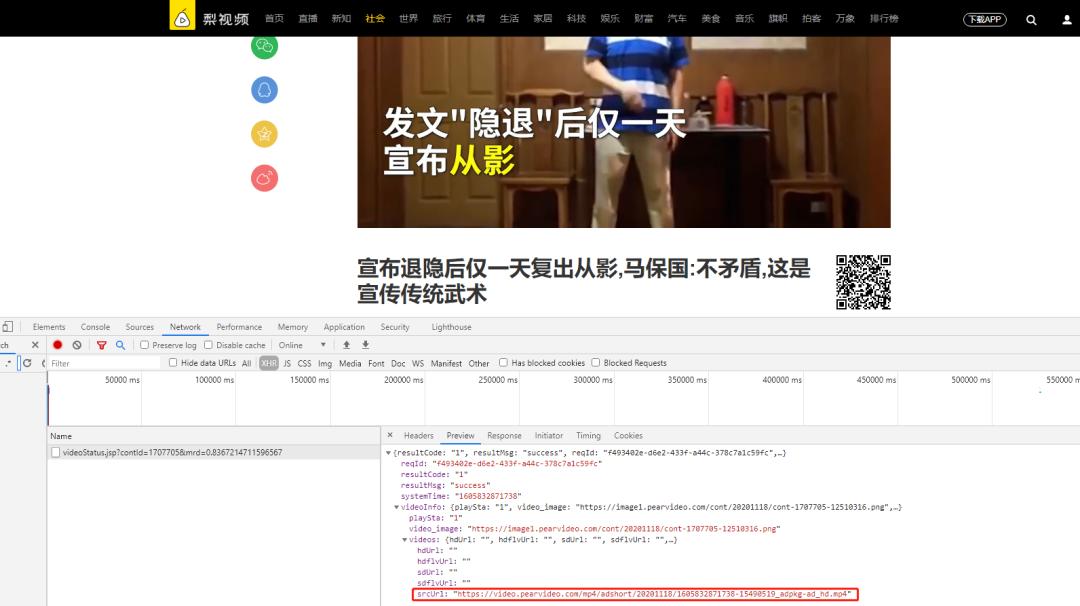Switch to the Console panel
Viewport: 1080px width, 606px height.
click(x=95, y=327)
